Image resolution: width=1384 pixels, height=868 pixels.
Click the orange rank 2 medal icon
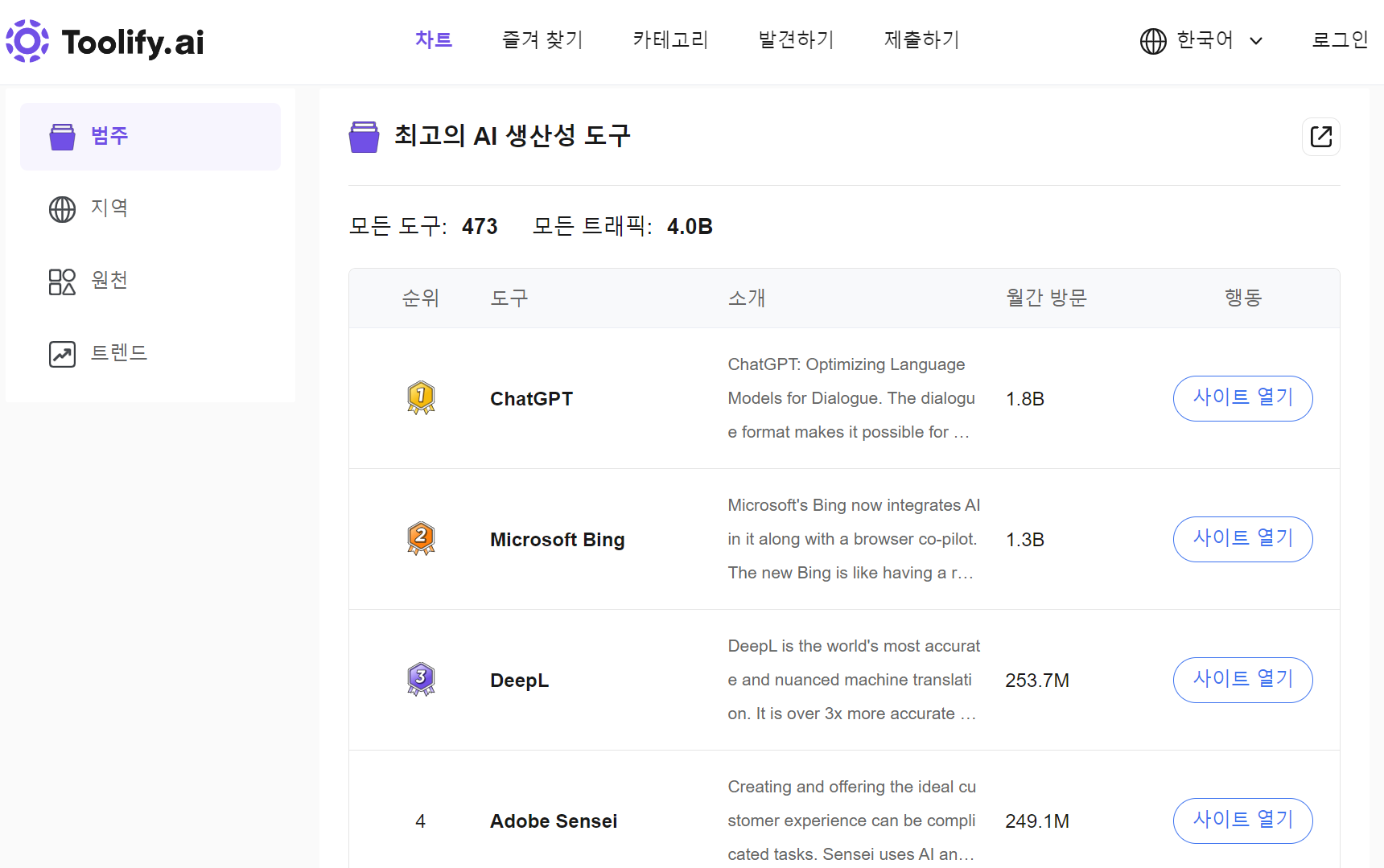pyautogui.click(x=421, y=539)
